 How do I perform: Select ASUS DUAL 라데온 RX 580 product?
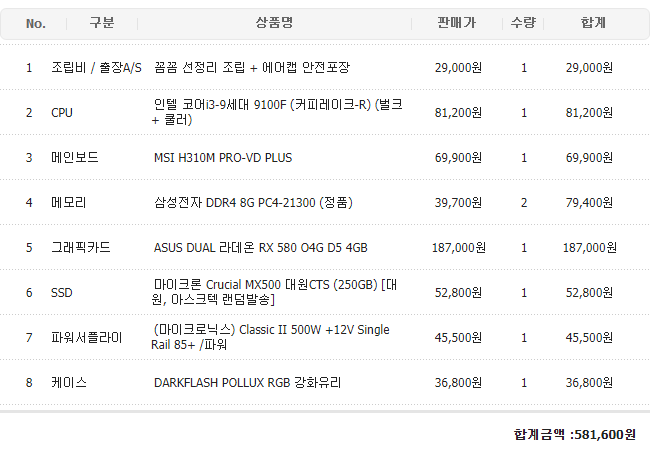tap(260, 247)
